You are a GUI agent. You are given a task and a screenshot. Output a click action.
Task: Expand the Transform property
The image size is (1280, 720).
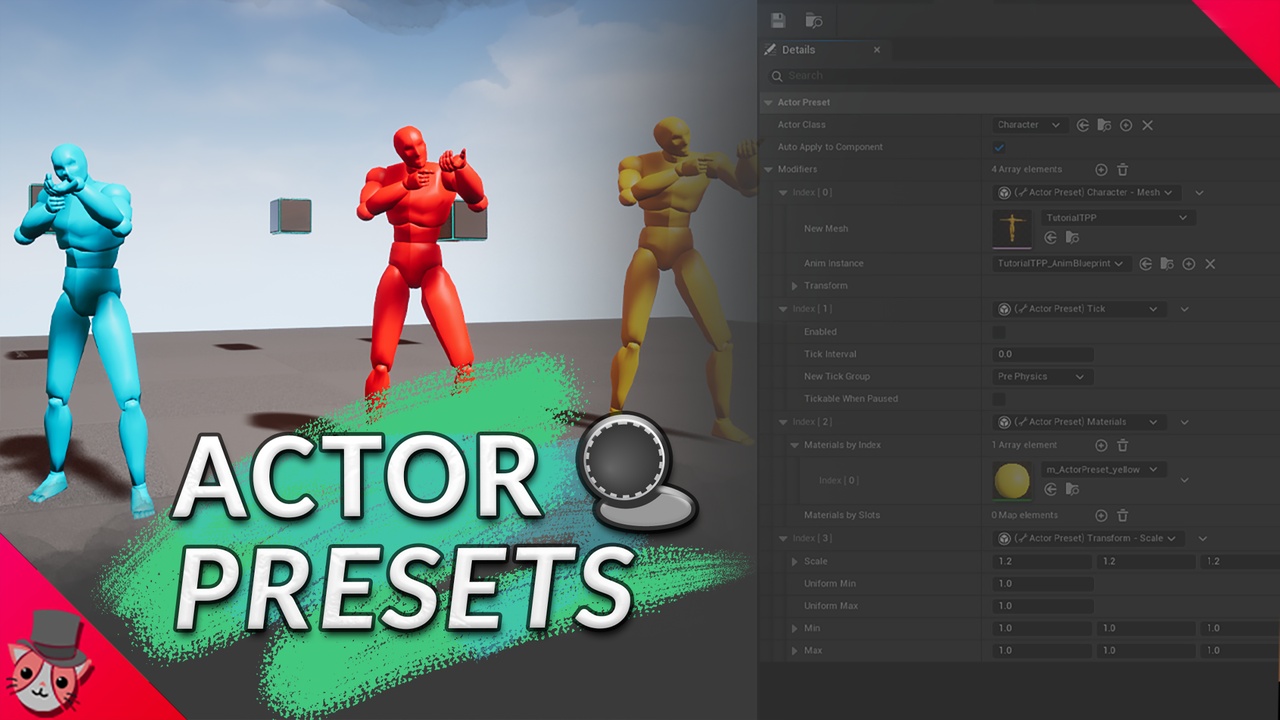795,286
